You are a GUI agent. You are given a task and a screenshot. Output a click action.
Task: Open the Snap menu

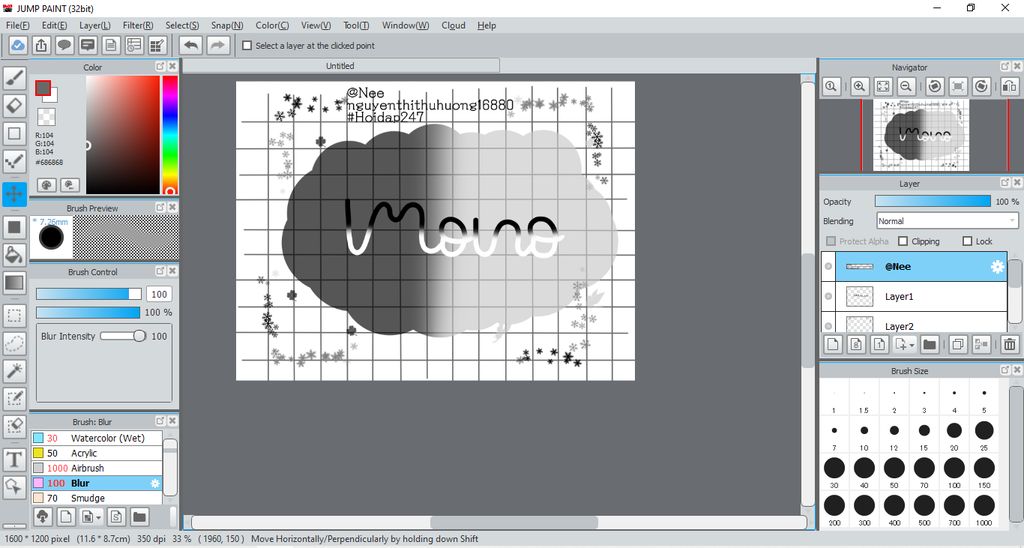click(227, 25)
